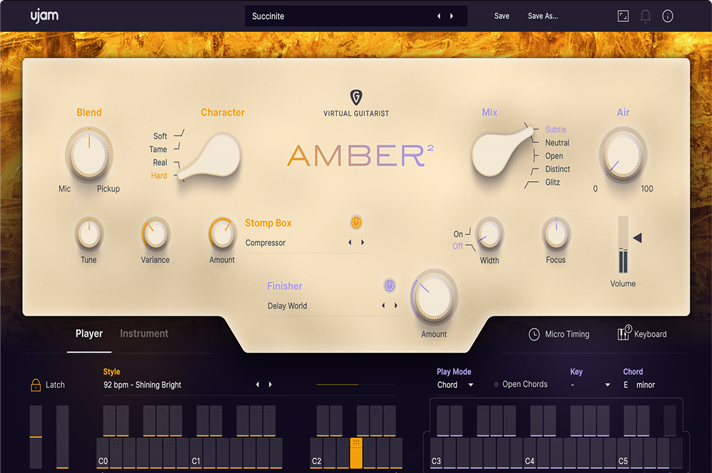This screenshot has width=712, height=473.
Task: Click the ujam logo
Action: point(44,16)
